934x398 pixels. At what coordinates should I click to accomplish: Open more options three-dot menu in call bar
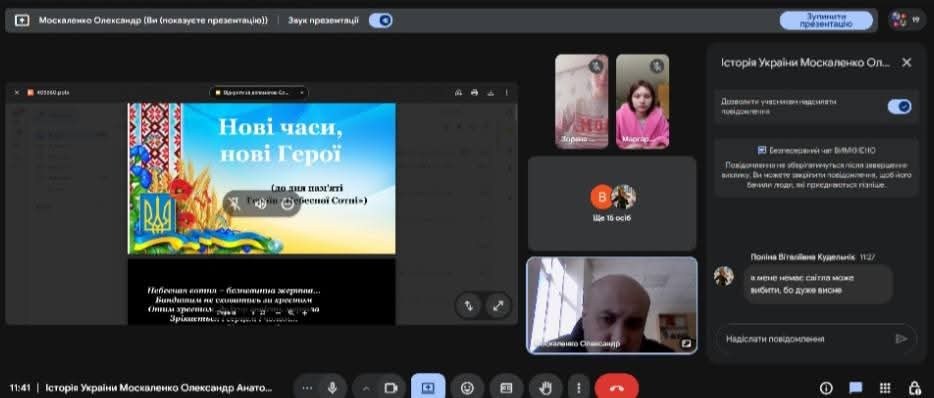click(x=578, y=388)
